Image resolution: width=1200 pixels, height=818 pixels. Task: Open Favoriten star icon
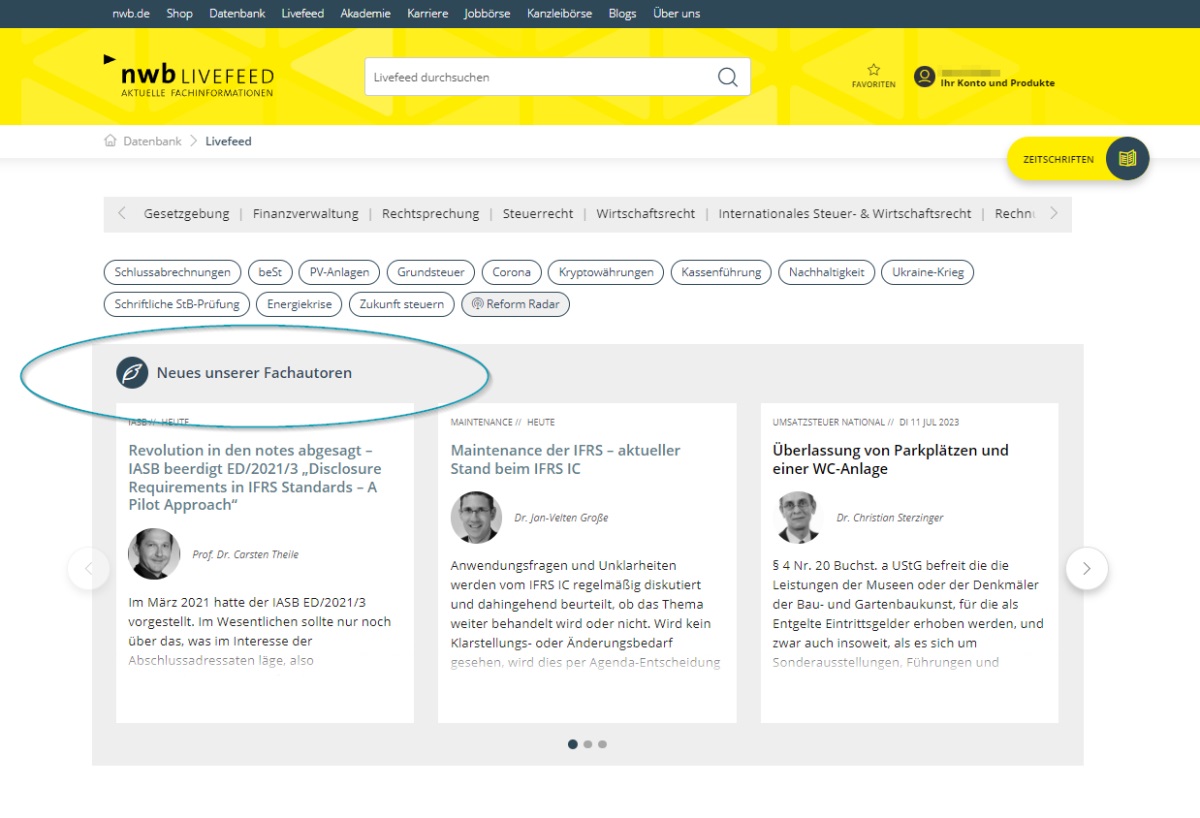tap(873, 70)
